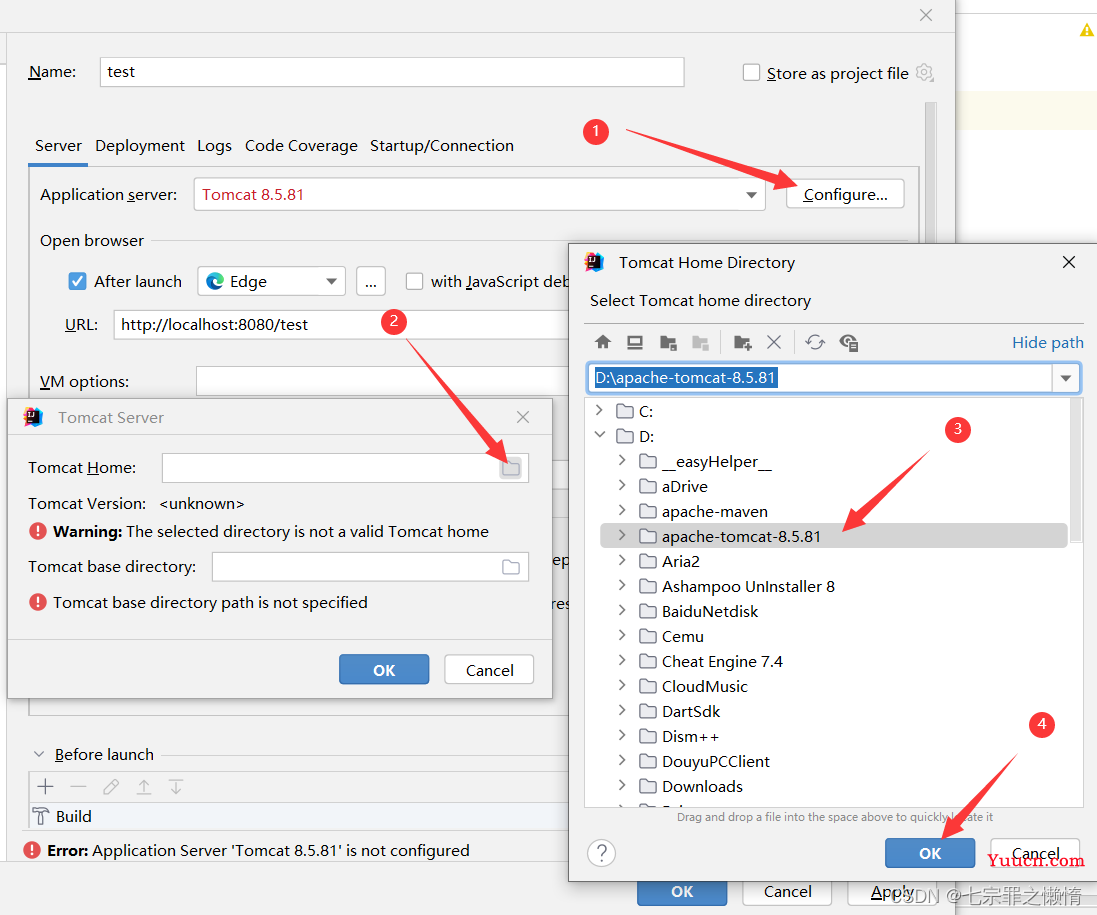Collapse the Before launch section
The width and height of the screenshot is (1097, 915).
tap(39, 754)
